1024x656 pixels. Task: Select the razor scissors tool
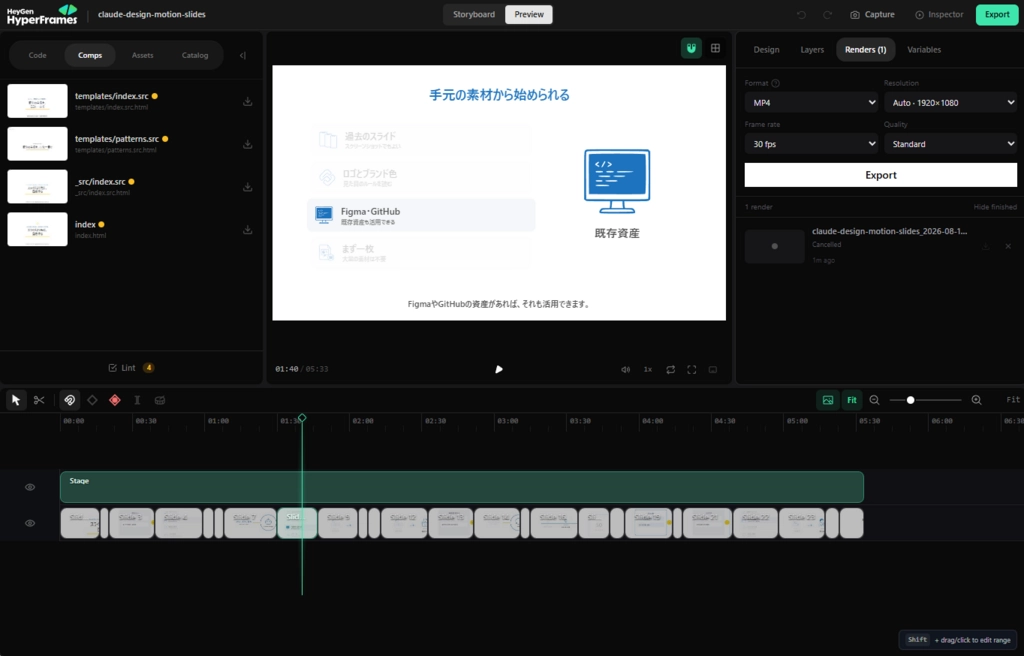click(39, 400)
